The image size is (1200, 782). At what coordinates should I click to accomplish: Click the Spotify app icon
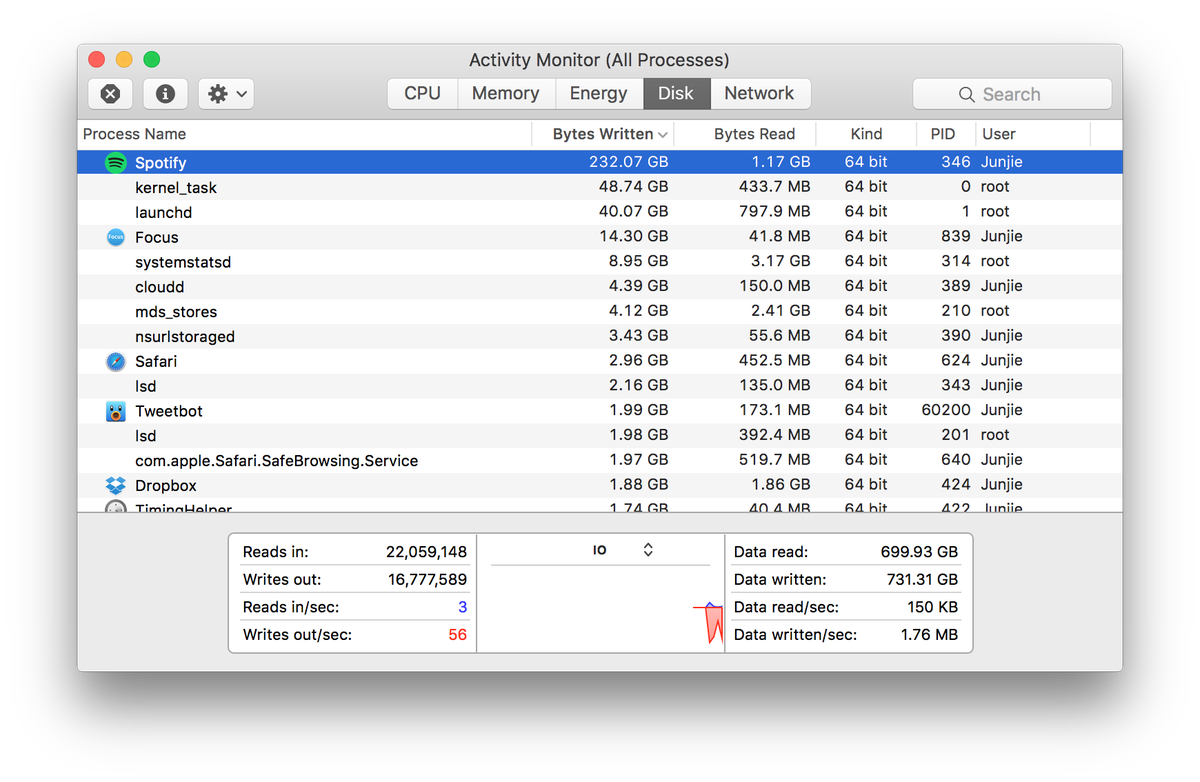pos(116,162)
